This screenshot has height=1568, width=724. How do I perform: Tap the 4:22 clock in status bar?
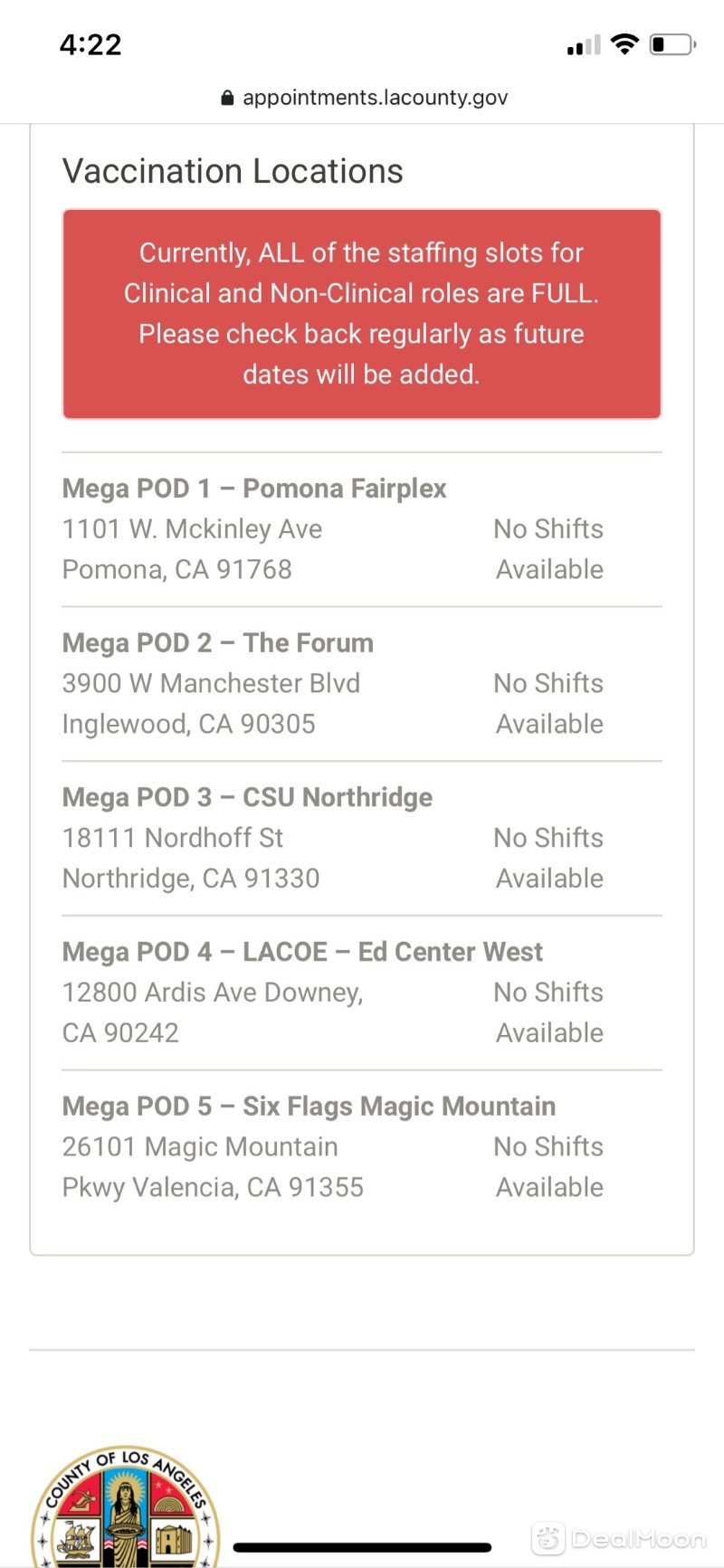[x=90, y=44]
